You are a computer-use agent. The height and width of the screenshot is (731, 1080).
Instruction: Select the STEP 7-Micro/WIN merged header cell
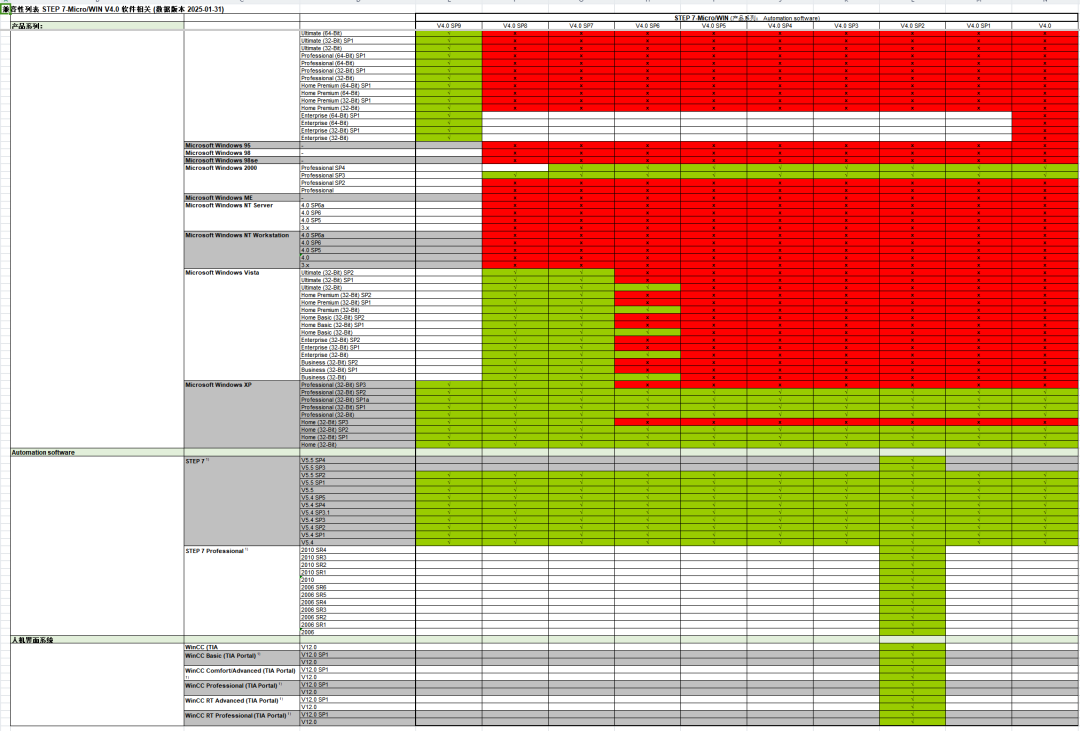tap(747, 18)
